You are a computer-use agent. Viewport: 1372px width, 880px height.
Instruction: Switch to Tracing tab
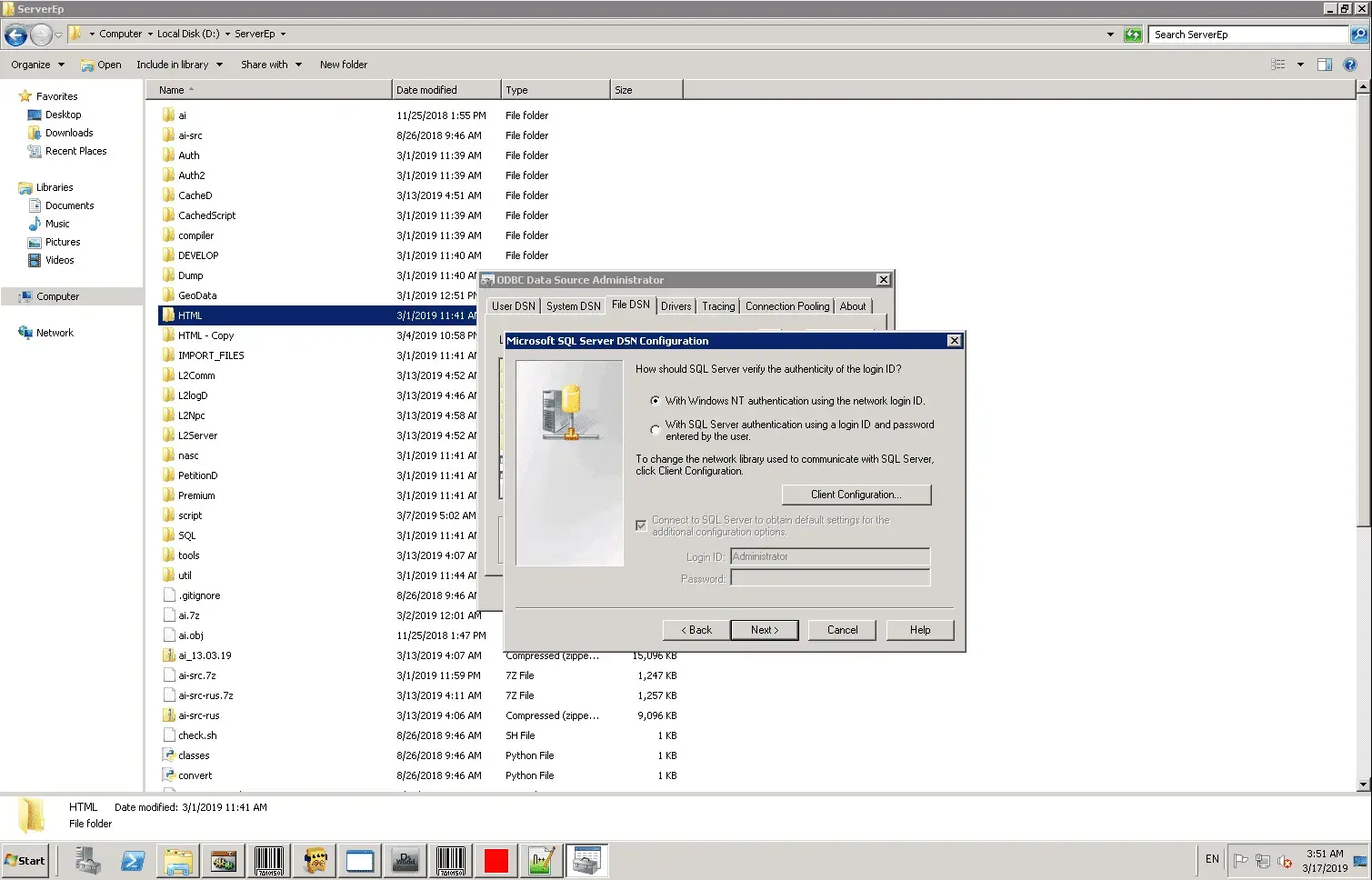point(718,306)
